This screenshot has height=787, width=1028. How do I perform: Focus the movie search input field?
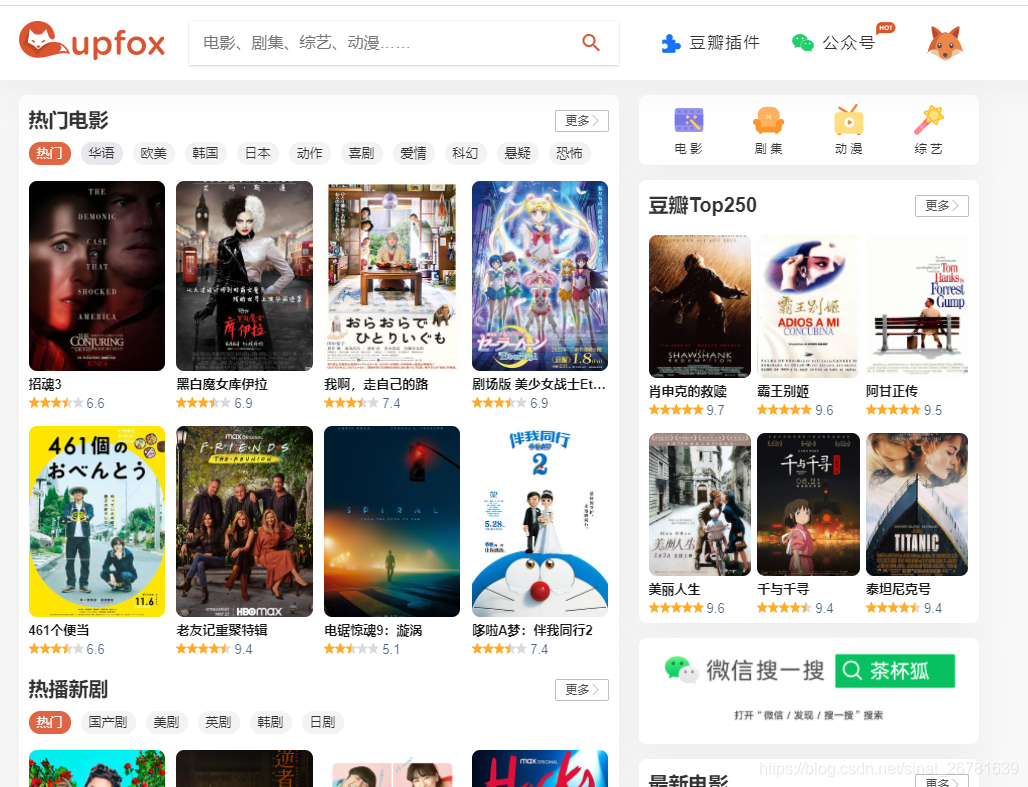[404, 43]
